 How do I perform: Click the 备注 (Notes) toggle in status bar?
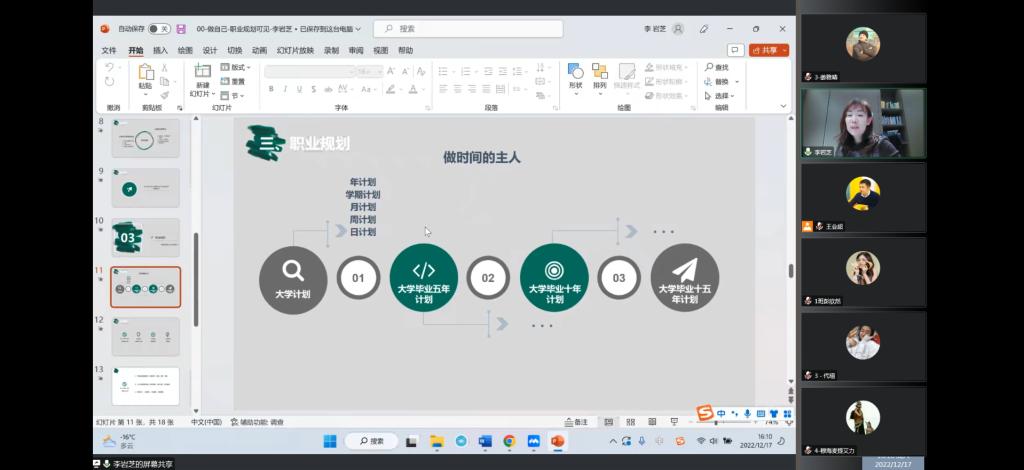pos(577,422)
